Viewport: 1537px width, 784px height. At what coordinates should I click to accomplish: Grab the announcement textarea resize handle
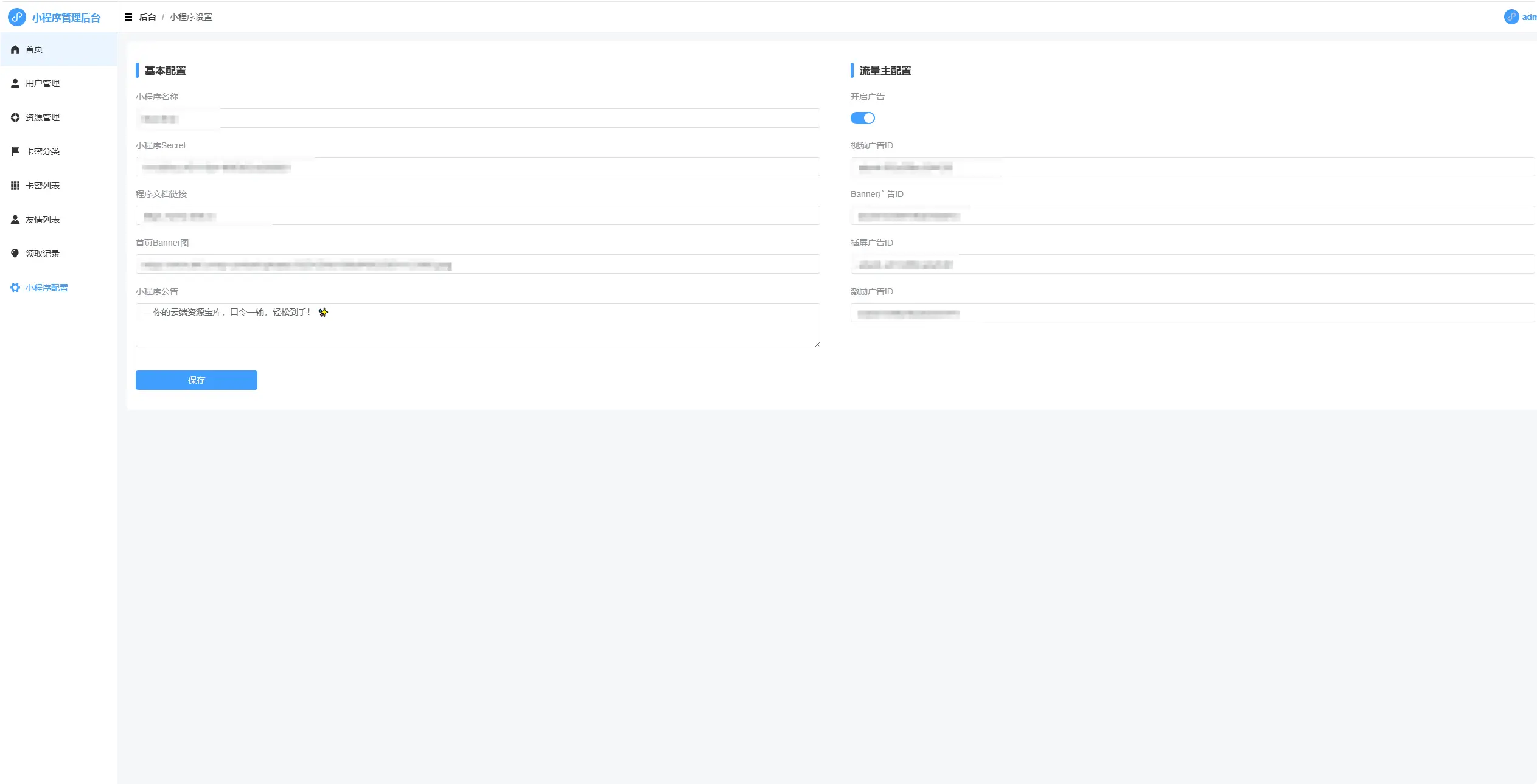pyautogui.click(x=817, y=344)
